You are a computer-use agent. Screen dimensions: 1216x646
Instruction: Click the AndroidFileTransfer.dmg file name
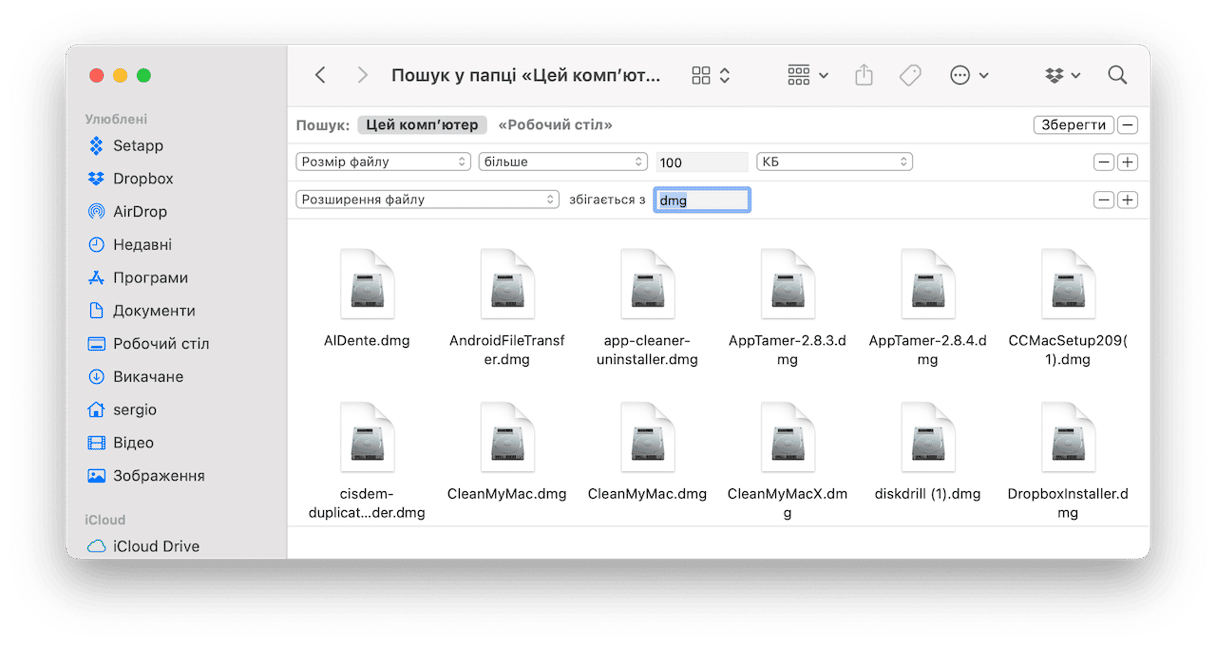pos(507,350)
